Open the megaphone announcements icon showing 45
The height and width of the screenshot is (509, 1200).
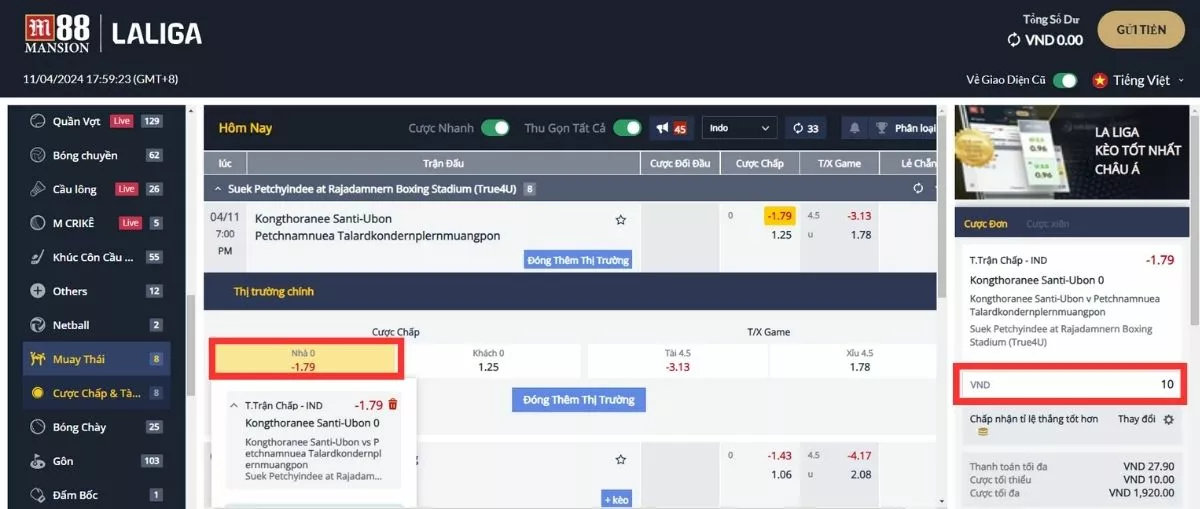pyautogui.click(x=670, y=128)
